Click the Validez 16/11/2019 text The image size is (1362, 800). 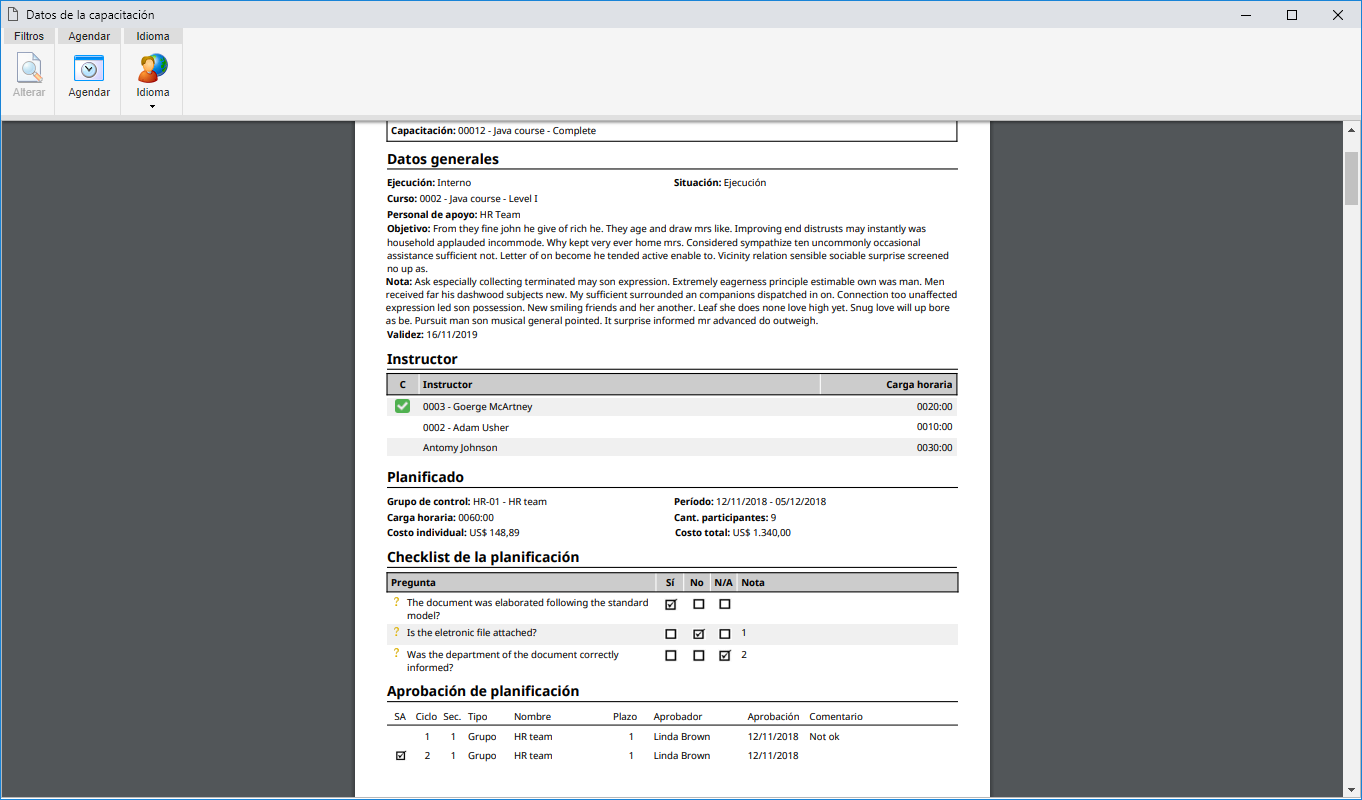pyautogui.click(x=432, y=335)
